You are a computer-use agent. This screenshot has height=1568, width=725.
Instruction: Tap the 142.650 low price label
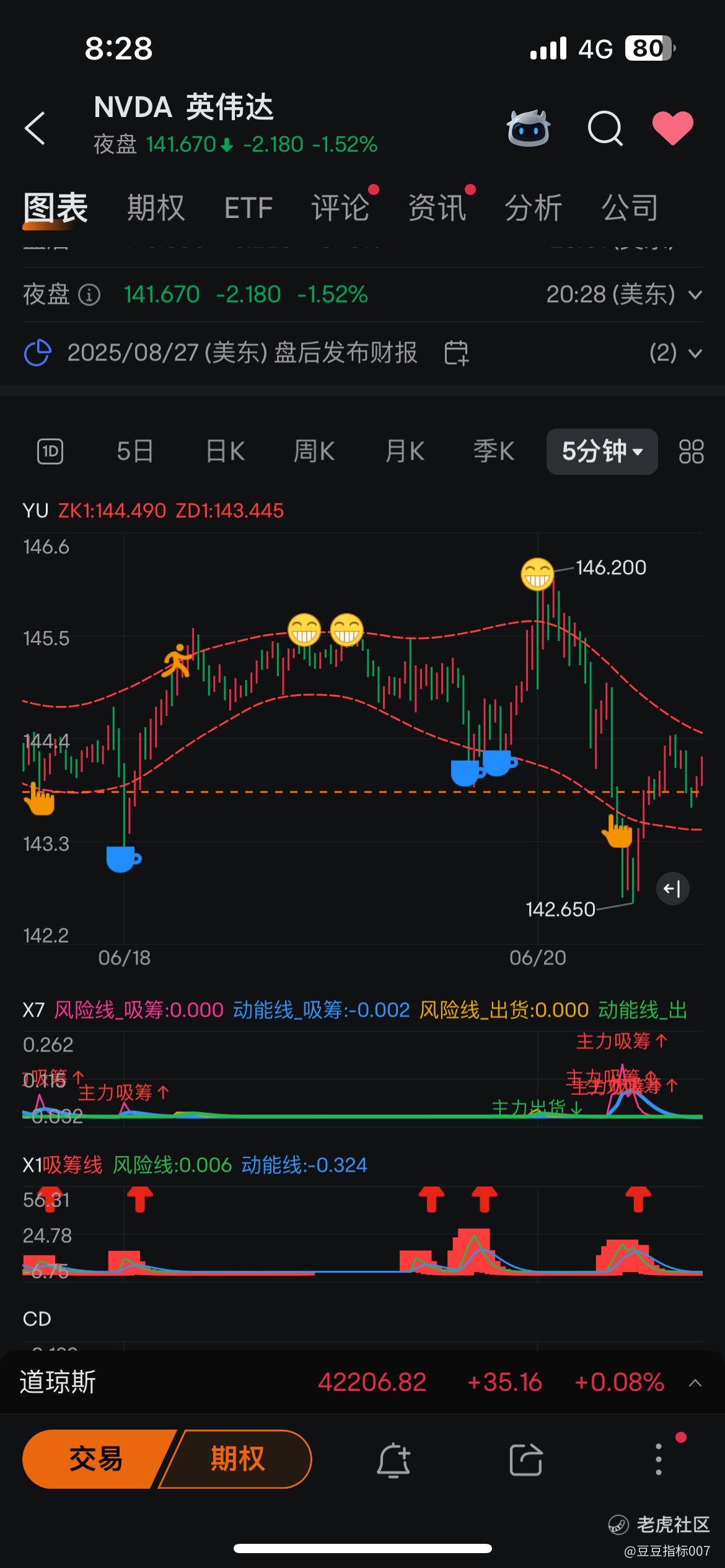coord(560,910)
